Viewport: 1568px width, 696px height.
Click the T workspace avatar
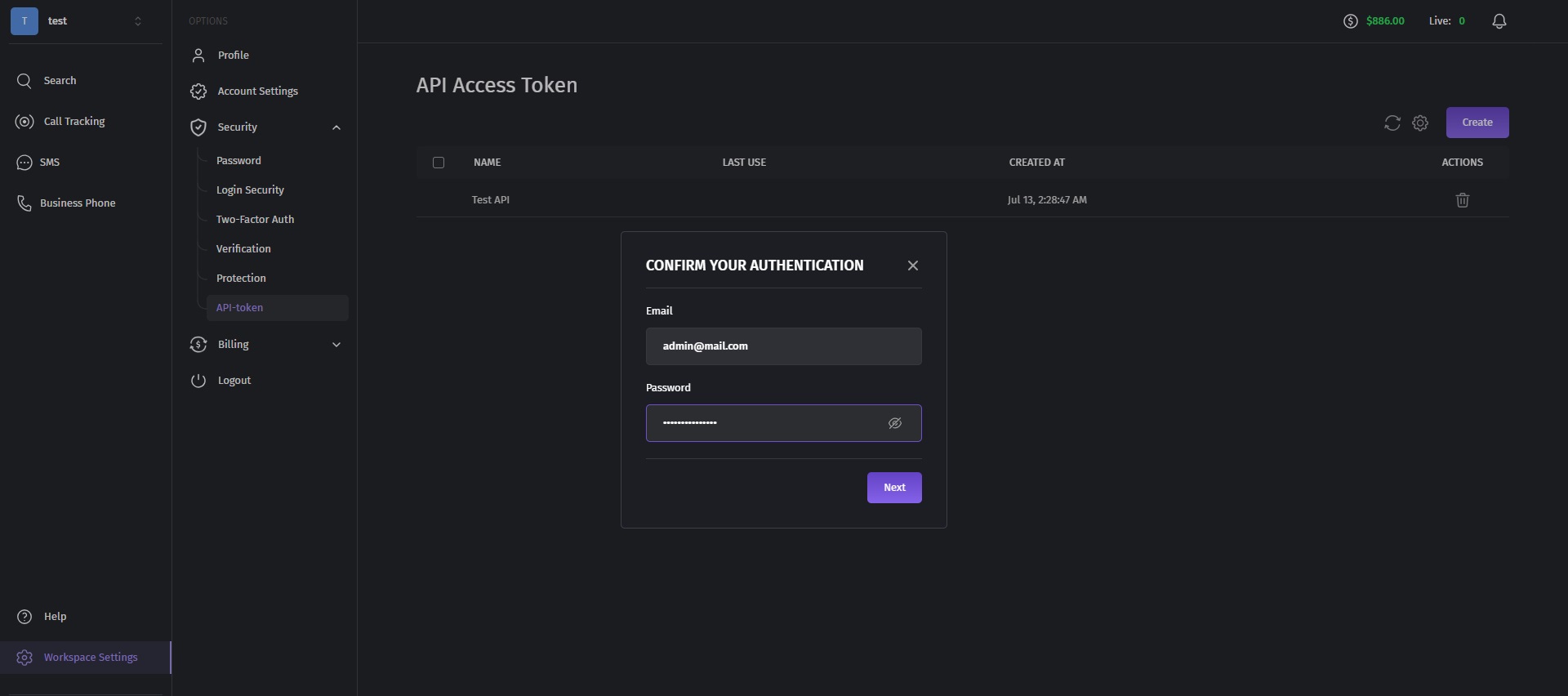pyautogui.click(x=24, y=21)
